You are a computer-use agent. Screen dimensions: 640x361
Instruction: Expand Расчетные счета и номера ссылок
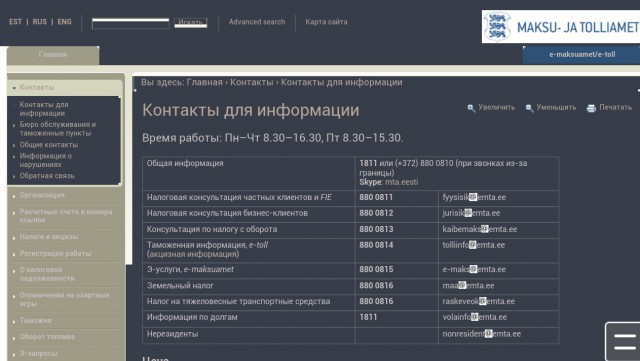pyautogui.click(x=66, y=216)
